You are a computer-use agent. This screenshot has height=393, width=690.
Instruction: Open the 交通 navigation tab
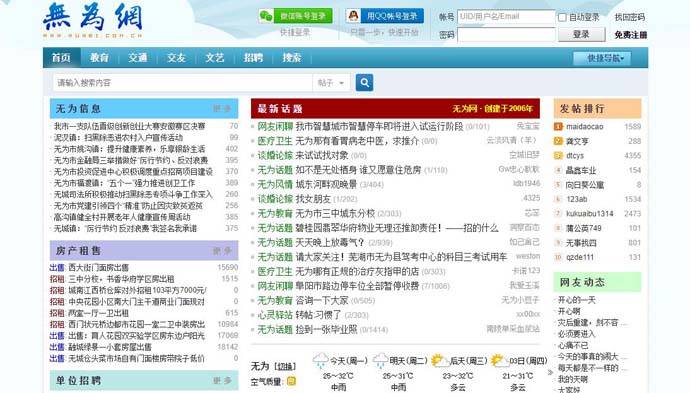(x=138, y=58)
